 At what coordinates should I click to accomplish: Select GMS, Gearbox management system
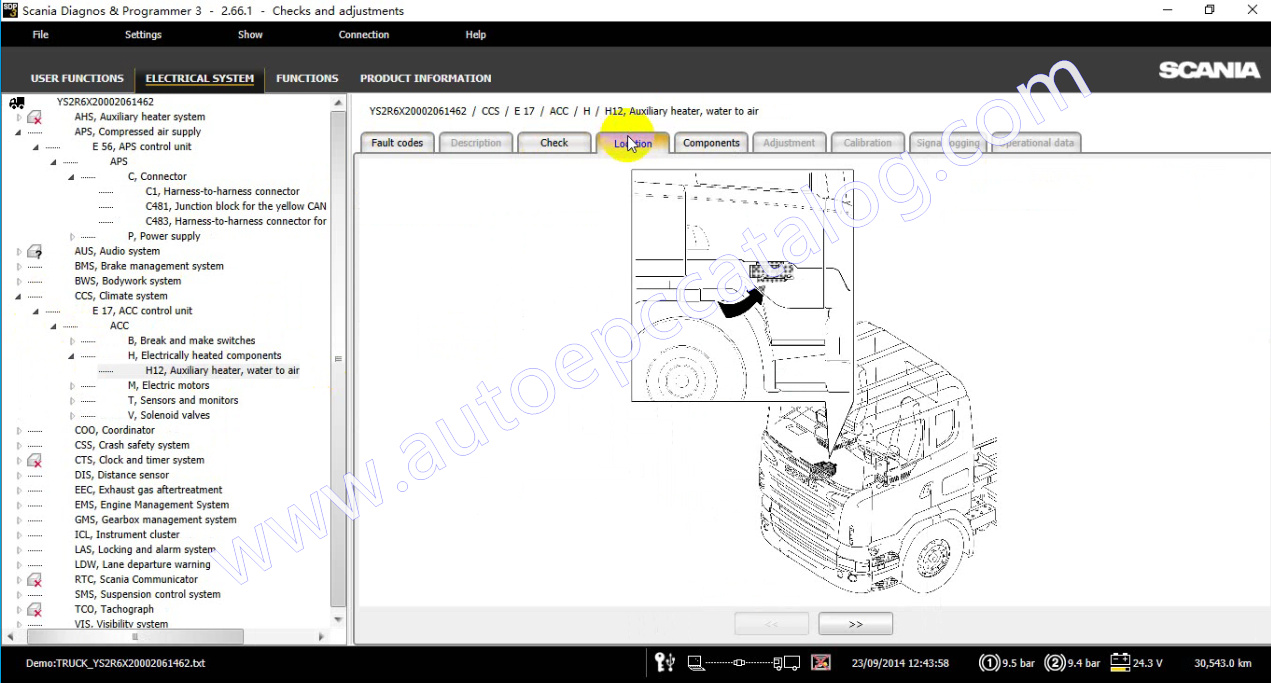[155, 520]
